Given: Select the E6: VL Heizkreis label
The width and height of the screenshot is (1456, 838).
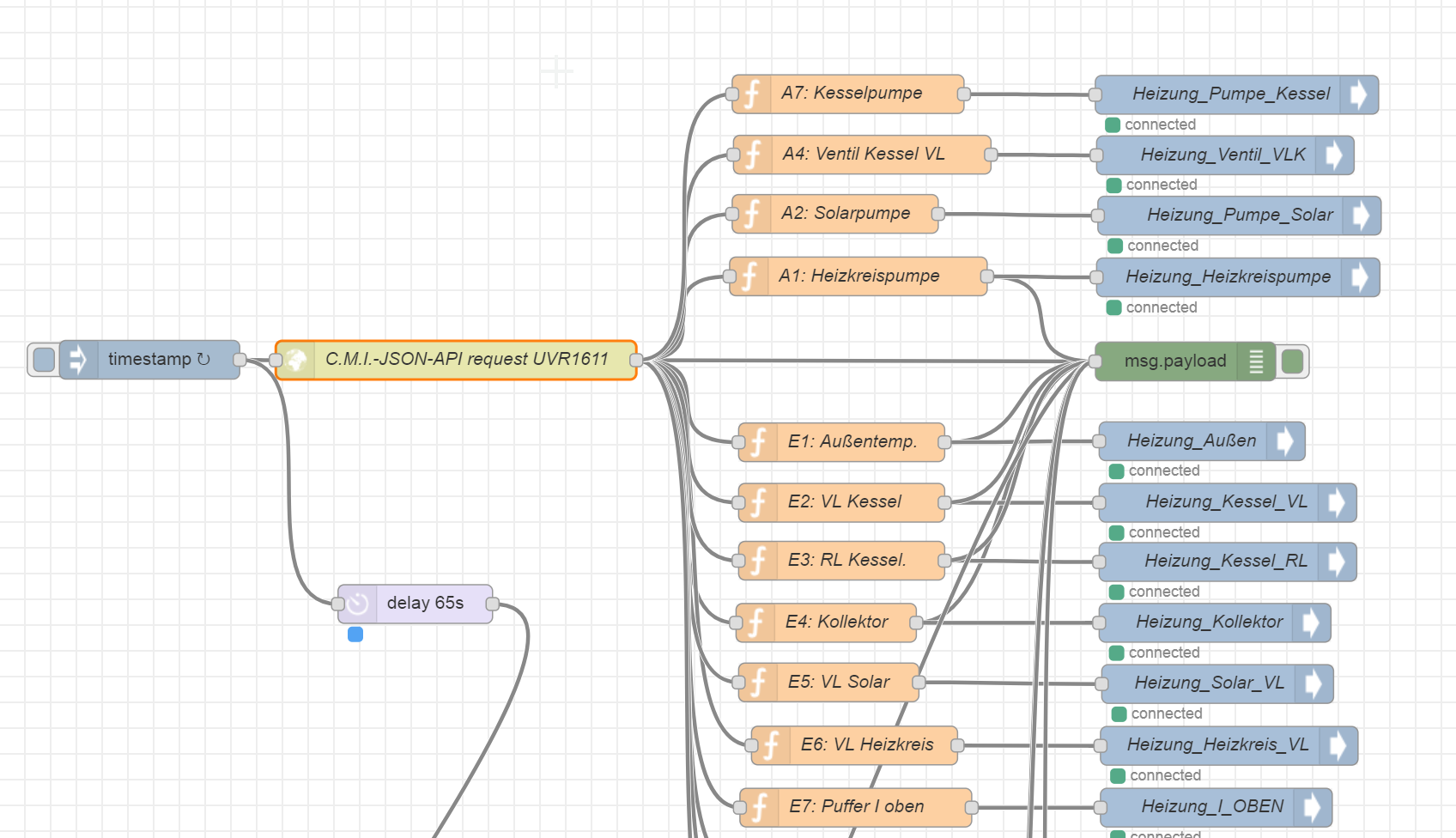Looking at the screenshot, I should [x=867, y=744].
